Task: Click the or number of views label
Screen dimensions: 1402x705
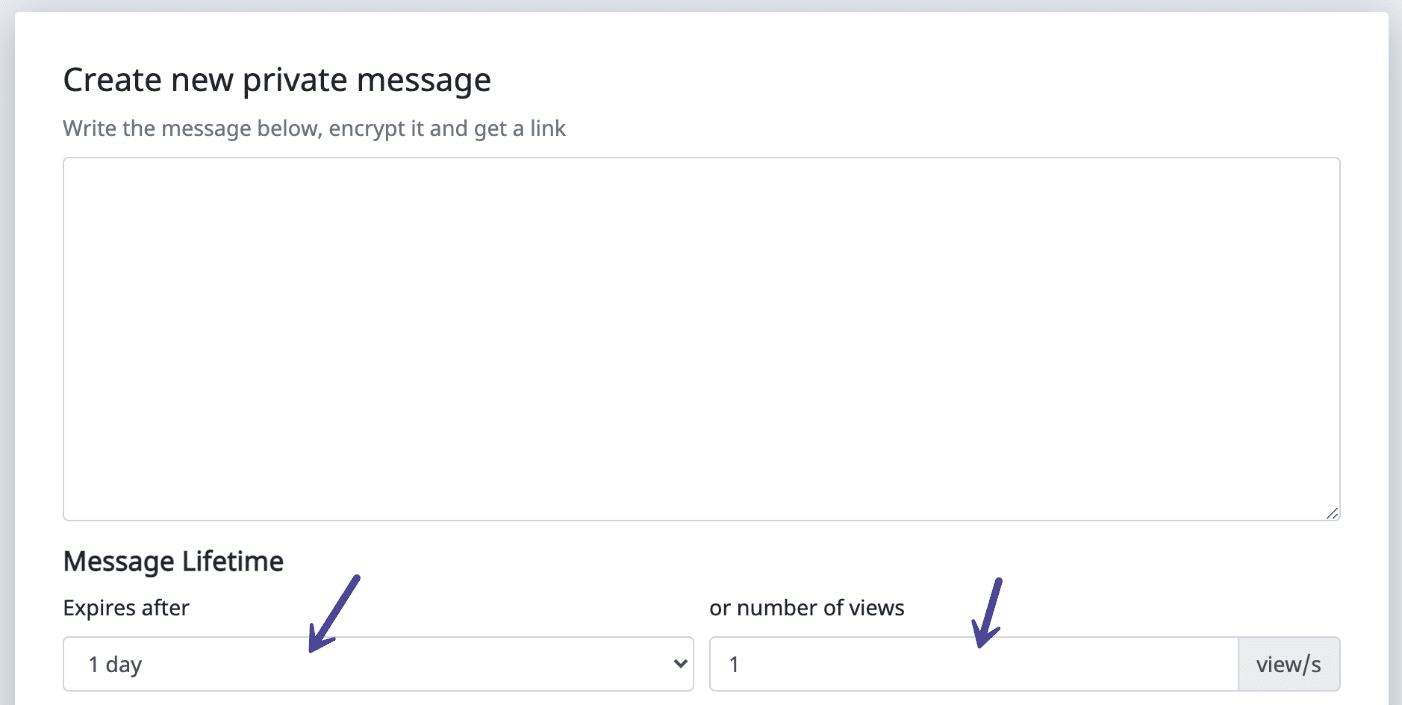Action: pos(806,607)
